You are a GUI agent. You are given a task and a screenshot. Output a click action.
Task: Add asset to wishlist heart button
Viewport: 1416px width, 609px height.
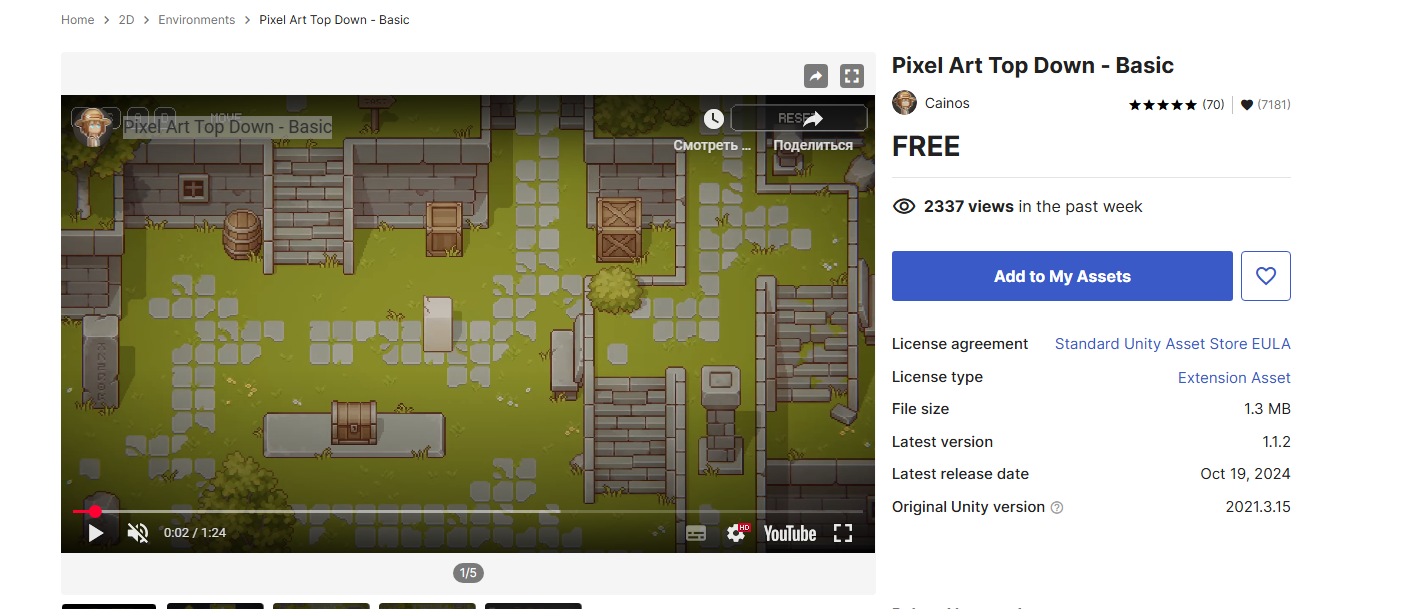click(x=1266, y=276)
